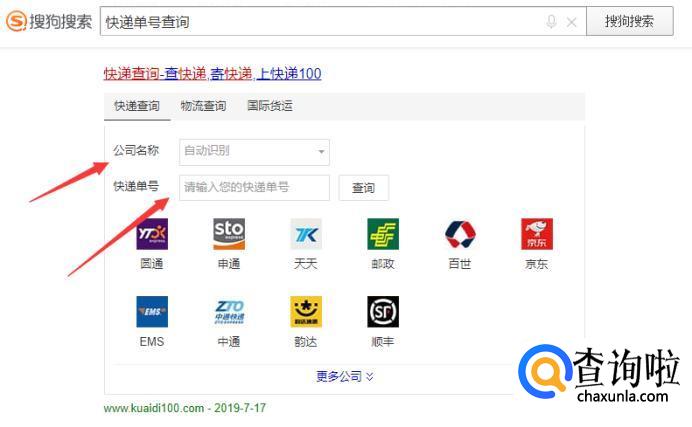The height and width of the screenshot is (427, 692).
Task: Click the 搜狗搜索 search button
Action: coord(629,21)
